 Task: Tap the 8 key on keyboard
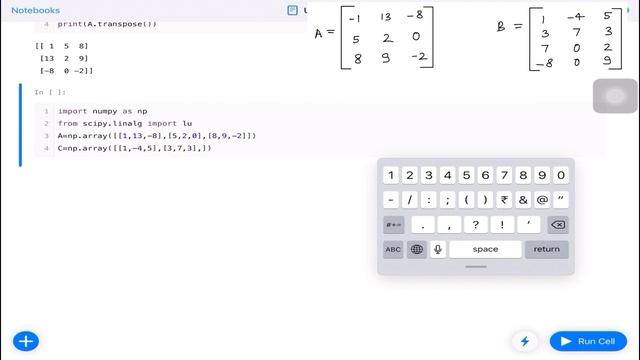[x=523, y=175]
